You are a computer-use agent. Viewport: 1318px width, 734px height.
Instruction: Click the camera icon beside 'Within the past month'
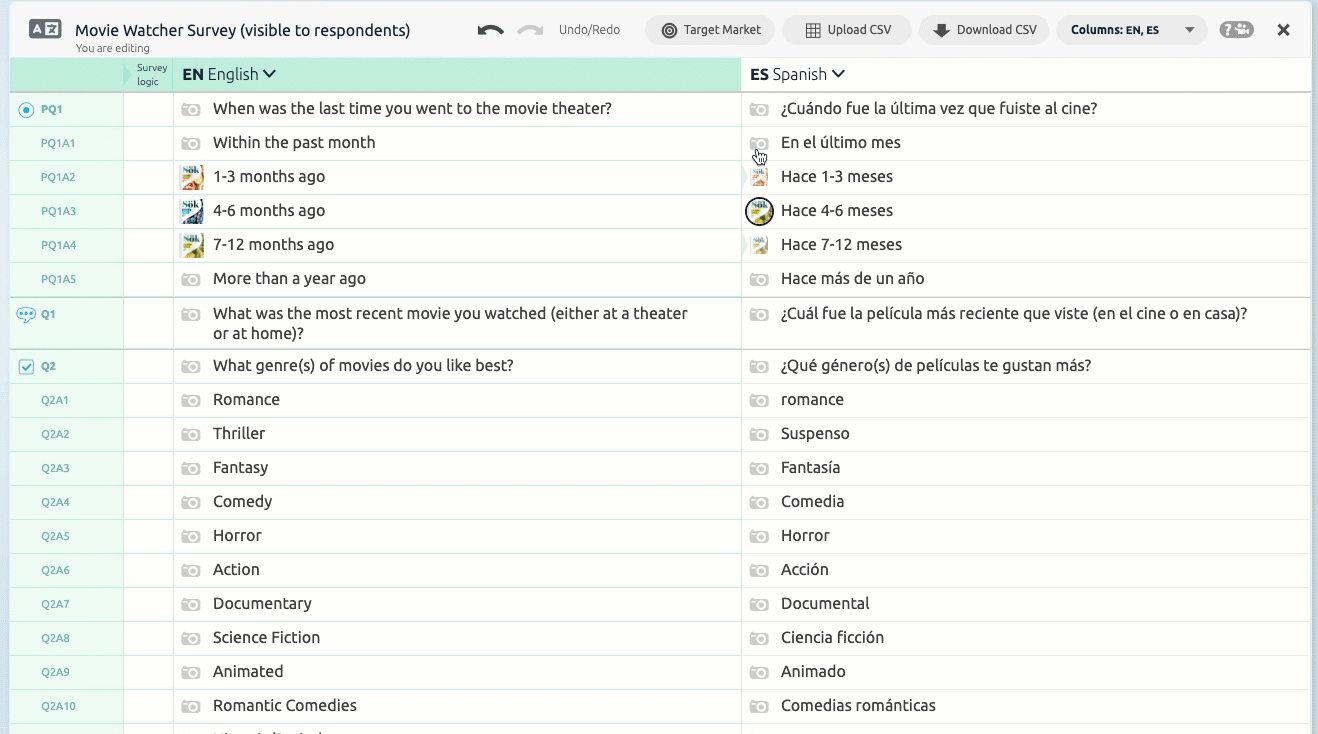coord(191,142)
